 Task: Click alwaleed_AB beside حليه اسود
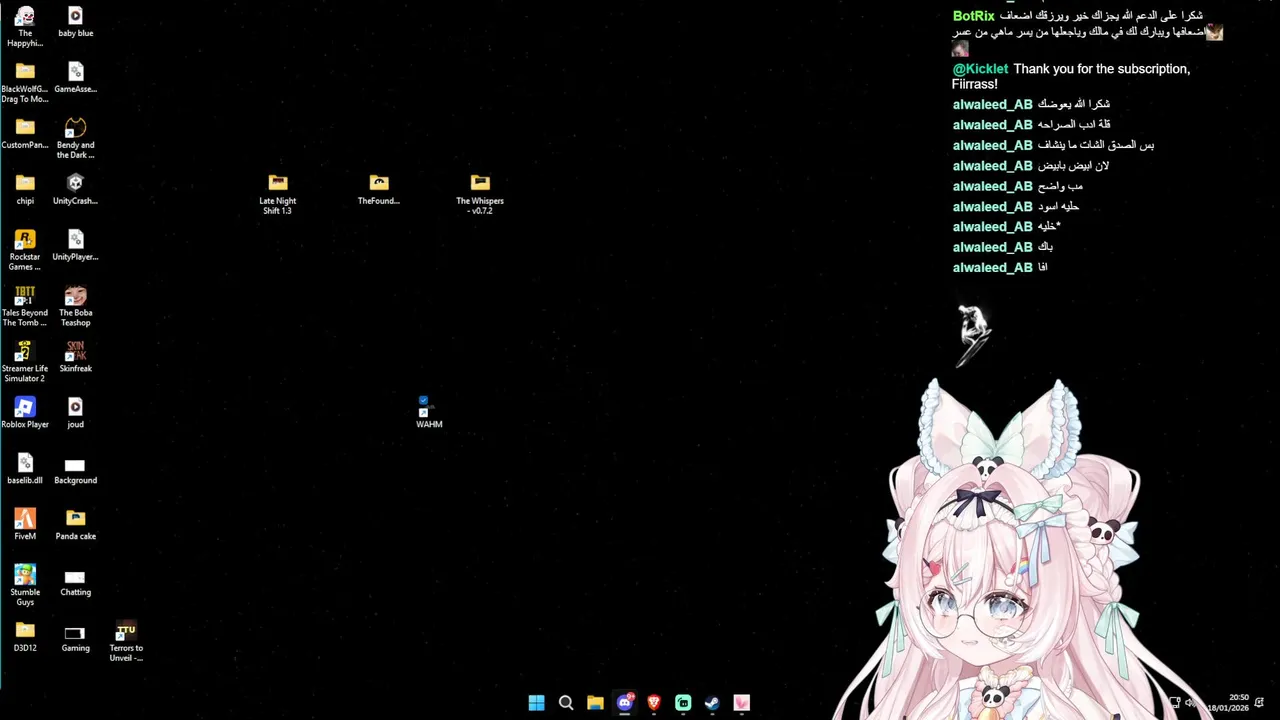click(992, 207)
